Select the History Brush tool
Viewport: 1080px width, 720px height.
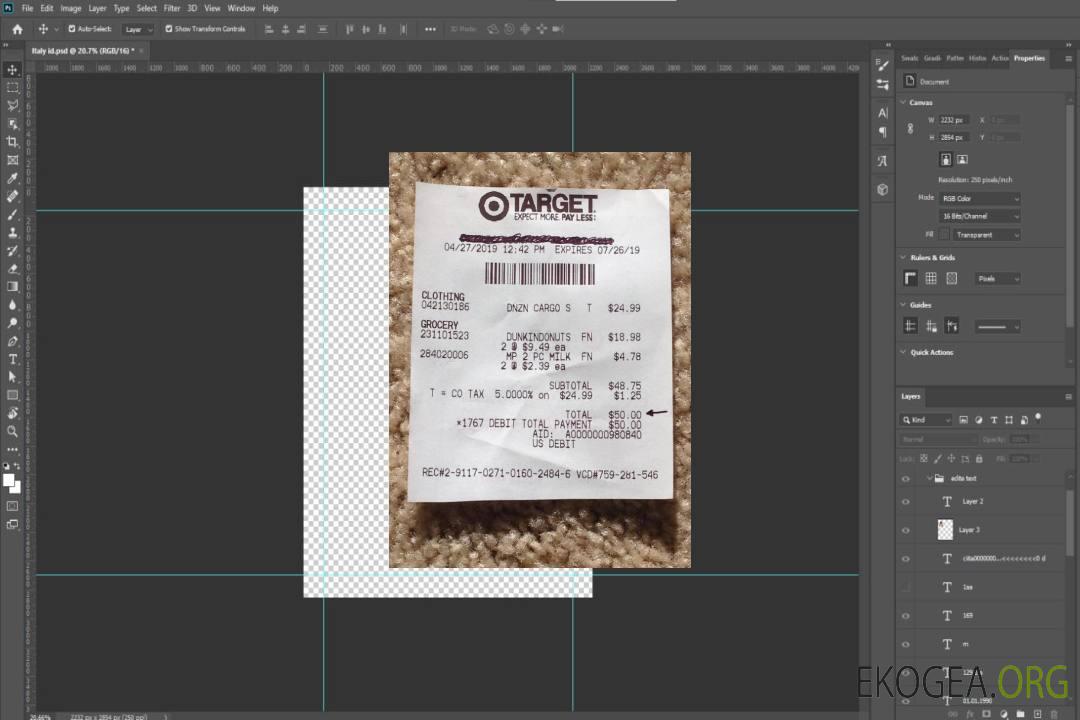pos(12,251)
